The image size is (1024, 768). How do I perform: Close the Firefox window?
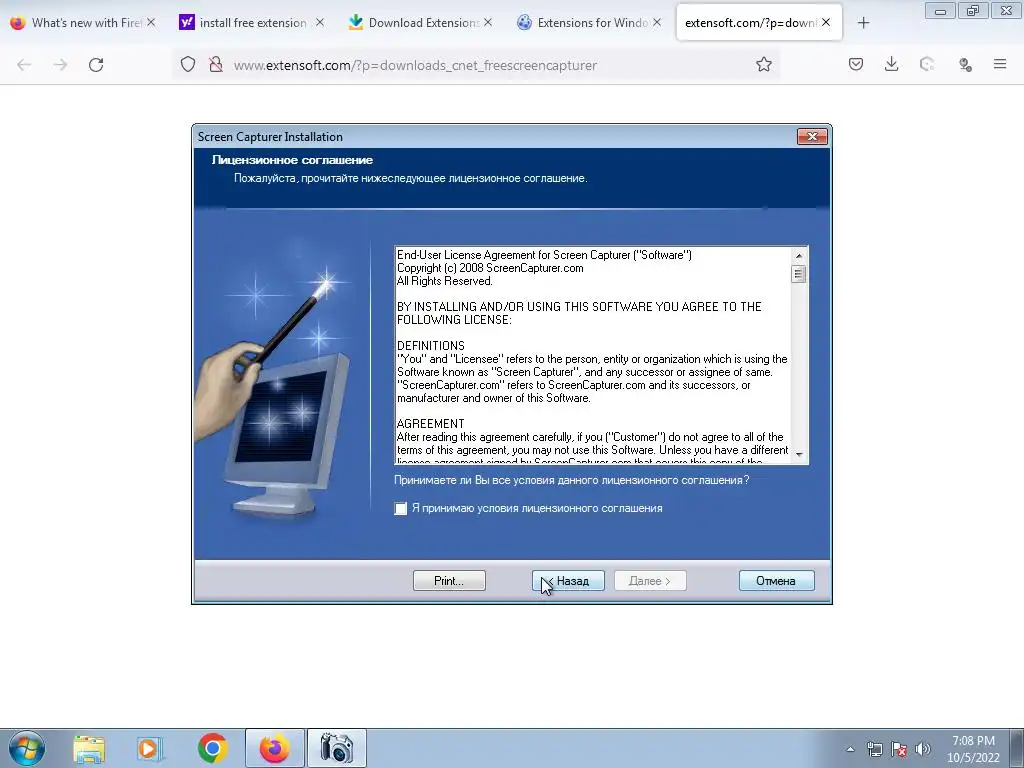click(x=1006, y=10)
